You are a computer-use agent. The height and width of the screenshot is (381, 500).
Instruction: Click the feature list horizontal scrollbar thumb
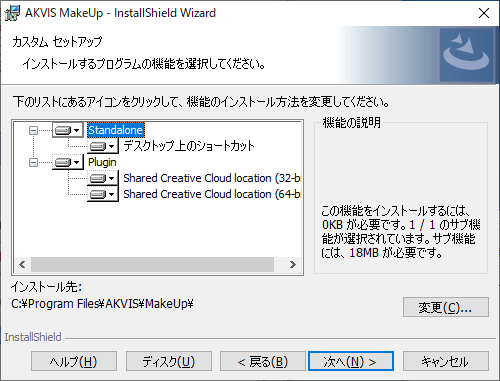152,265
